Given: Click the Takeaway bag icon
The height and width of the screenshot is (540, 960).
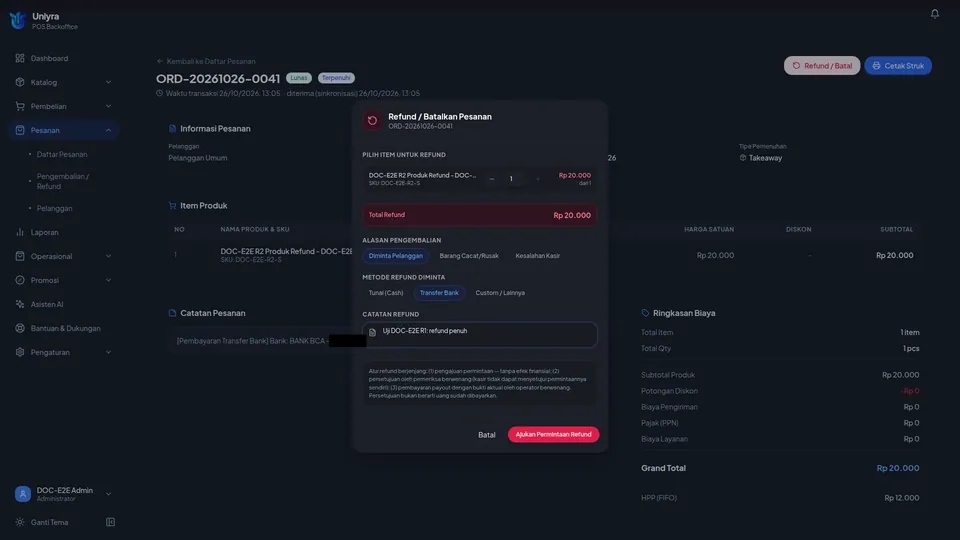Looking at the screenshot, I should (743, 158).
